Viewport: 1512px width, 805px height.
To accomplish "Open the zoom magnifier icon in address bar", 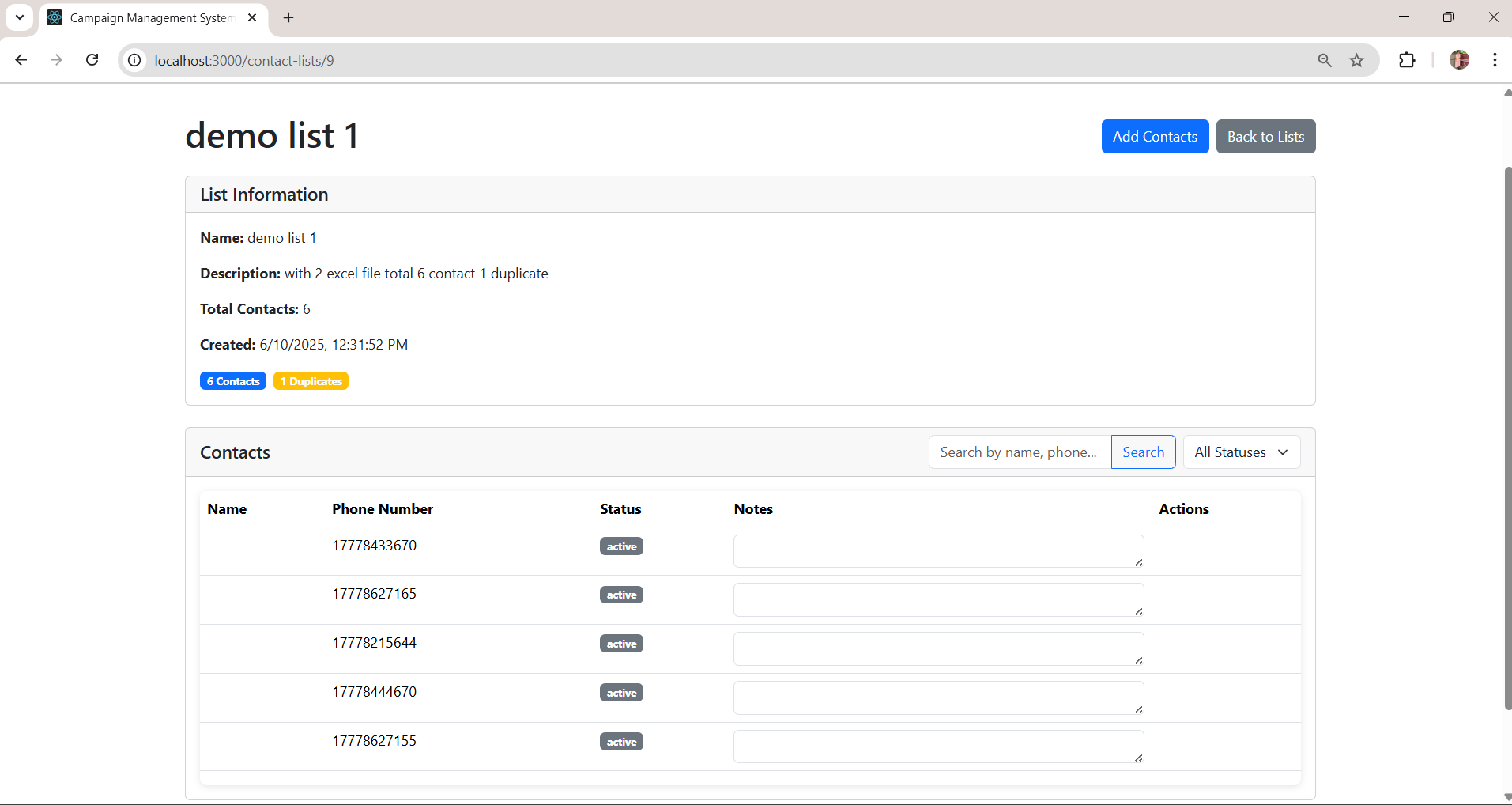I will (x=1325, y=60).
